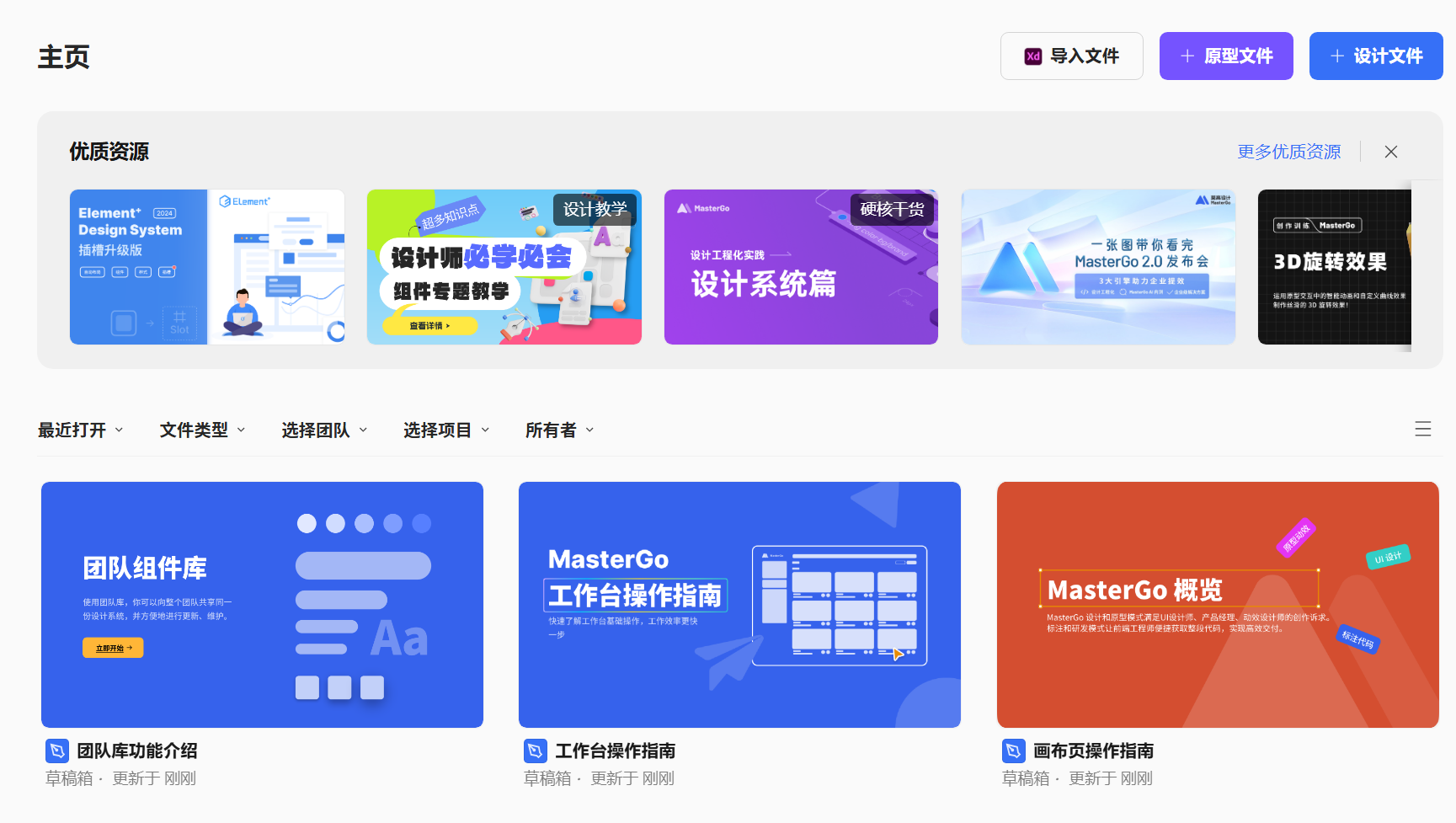
Task: Expand the 所有者 filter dropdown
Action: coord(560,430)
